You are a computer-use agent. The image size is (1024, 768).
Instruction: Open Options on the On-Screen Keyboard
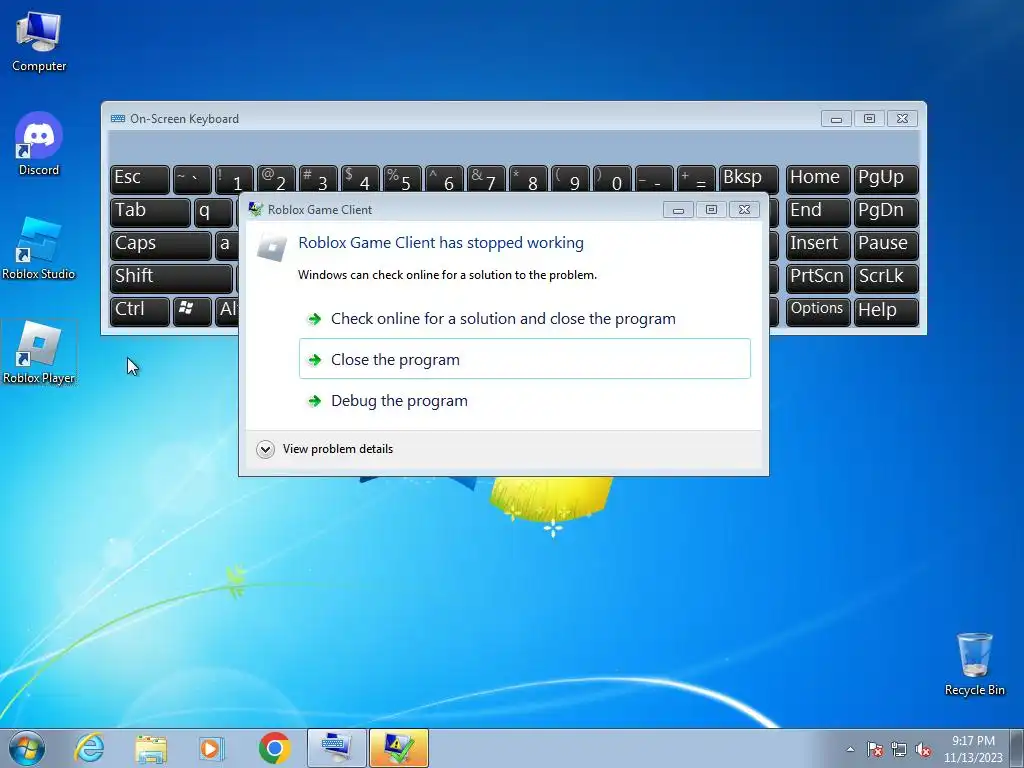click(818, 312)
